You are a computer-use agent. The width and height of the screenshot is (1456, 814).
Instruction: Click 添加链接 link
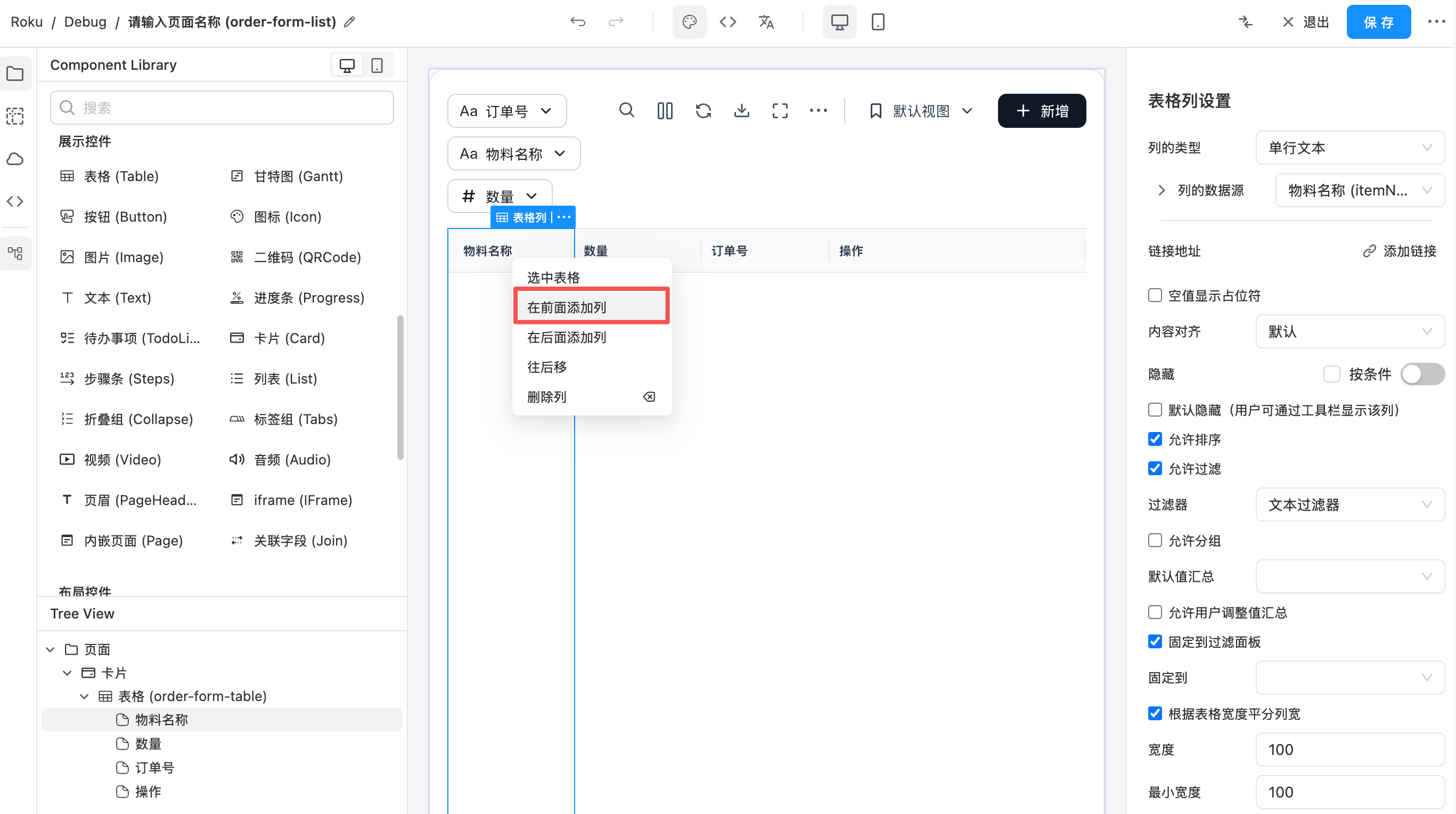(x=1400, y=251)
